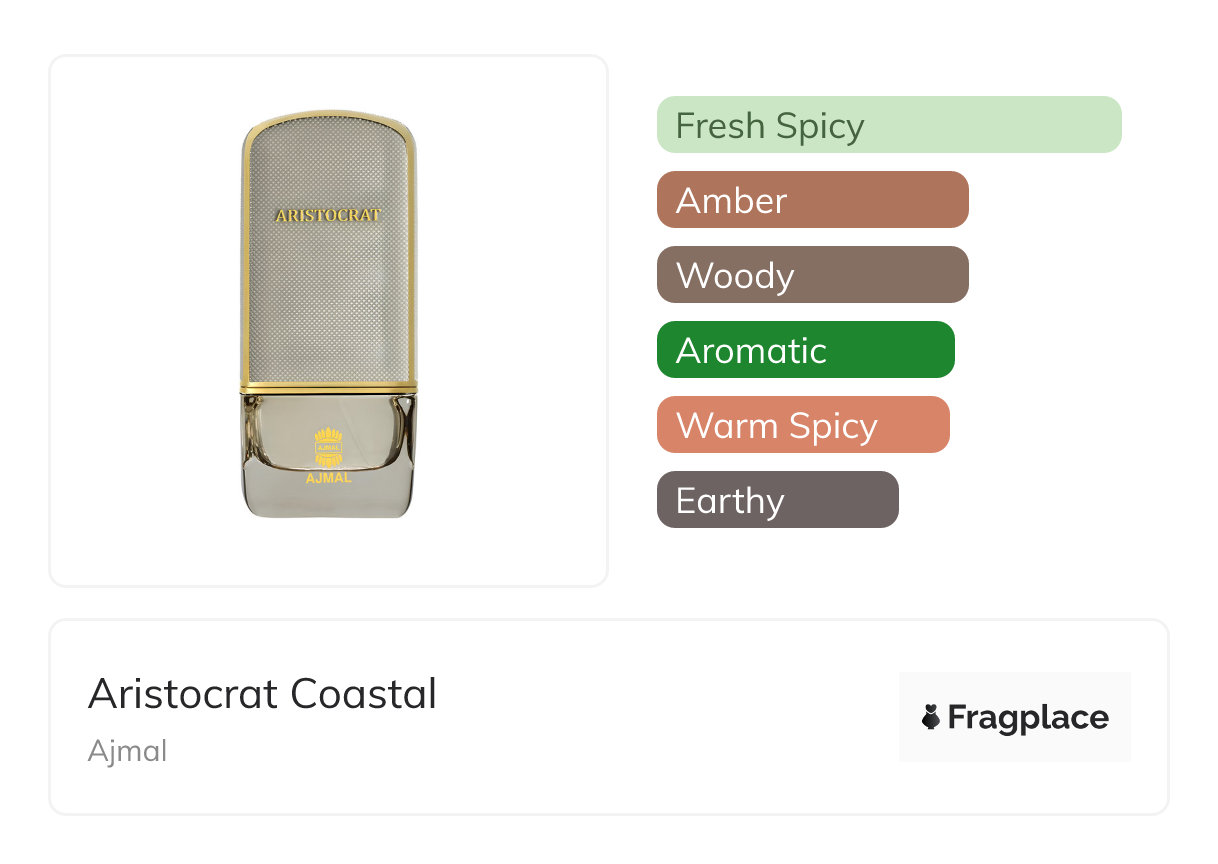Click the Ajmal brand name under the title
The image size is (1218, 864).
click(127, 751)
